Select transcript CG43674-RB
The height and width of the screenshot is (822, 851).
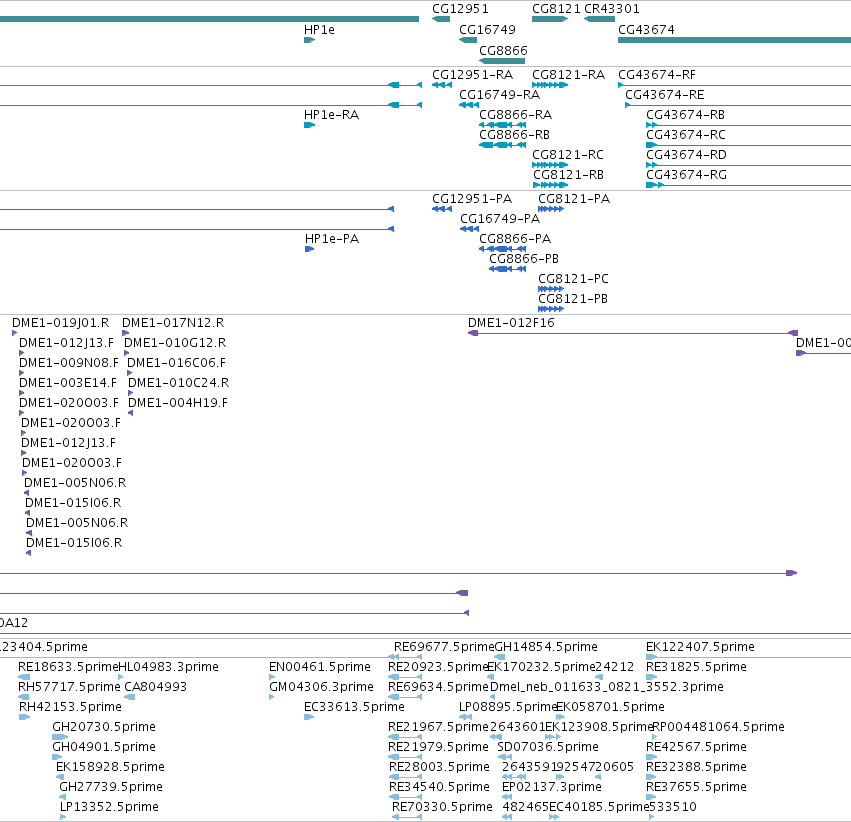[685, 115]
